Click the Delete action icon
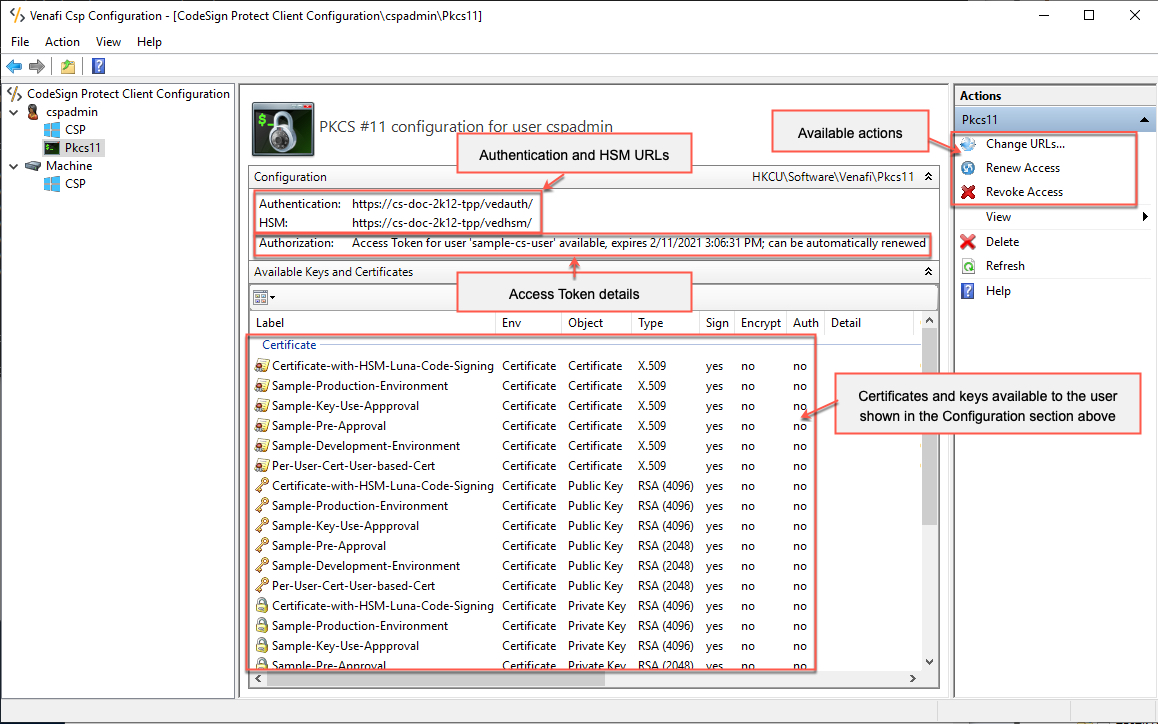 click(966, 241)
